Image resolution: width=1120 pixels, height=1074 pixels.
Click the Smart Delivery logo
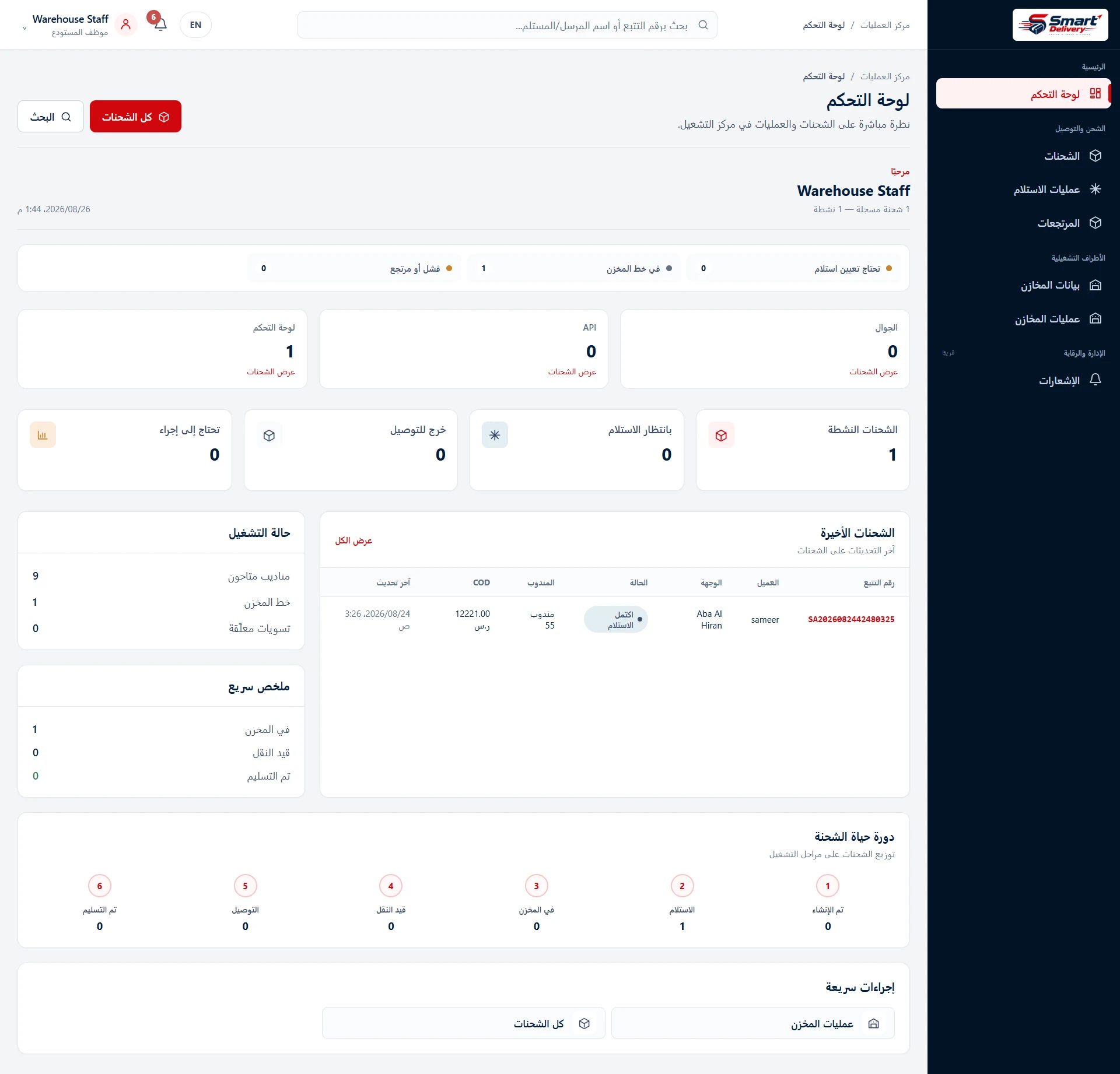pos(1060,24)
